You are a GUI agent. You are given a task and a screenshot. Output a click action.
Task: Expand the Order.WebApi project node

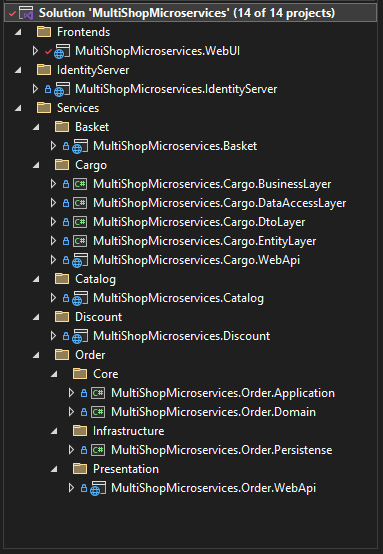click(x=71, y=488)
